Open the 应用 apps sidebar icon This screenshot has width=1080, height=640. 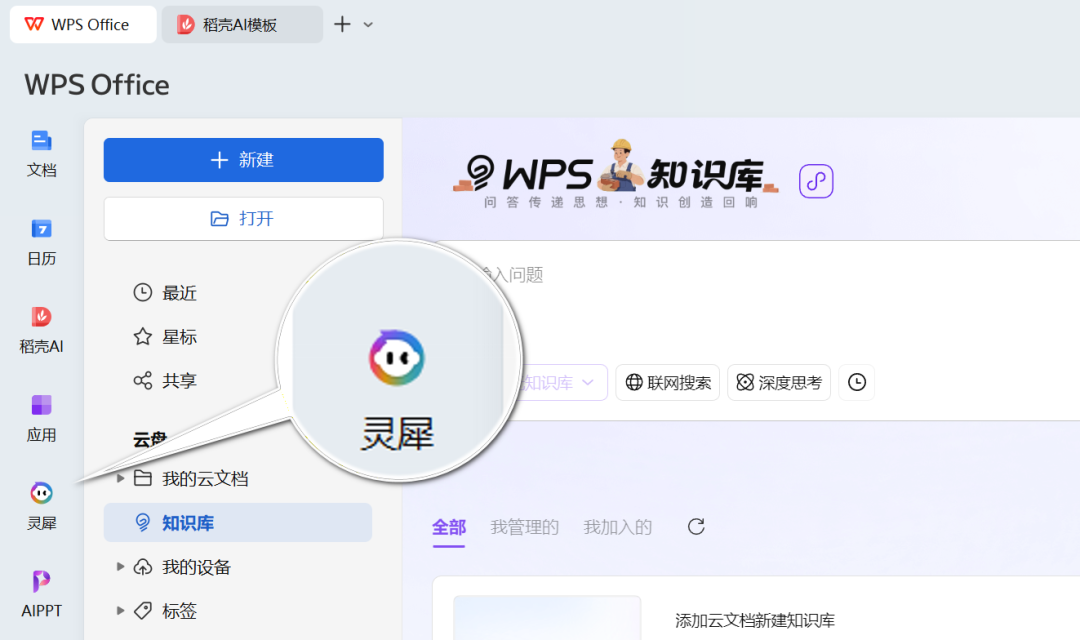(x=41, y=418)
